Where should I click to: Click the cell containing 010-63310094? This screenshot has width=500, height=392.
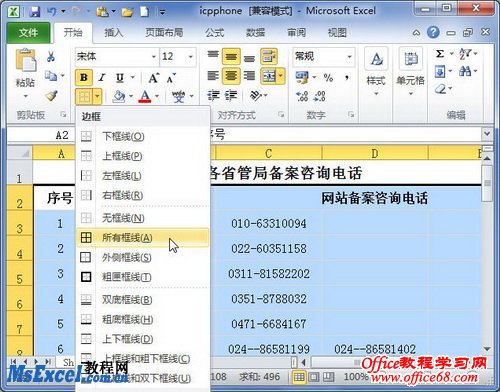point(268,223)
